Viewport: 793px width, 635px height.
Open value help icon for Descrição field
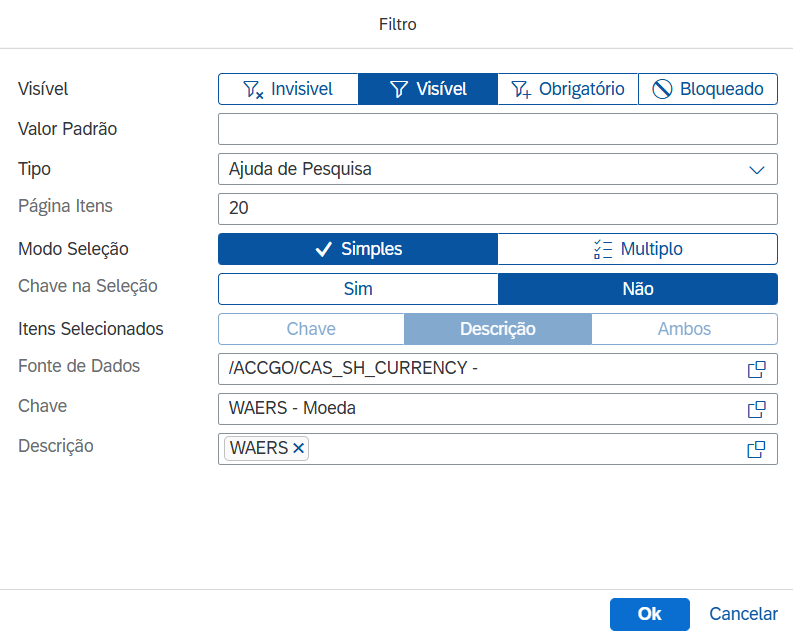(x=756, y=449)
